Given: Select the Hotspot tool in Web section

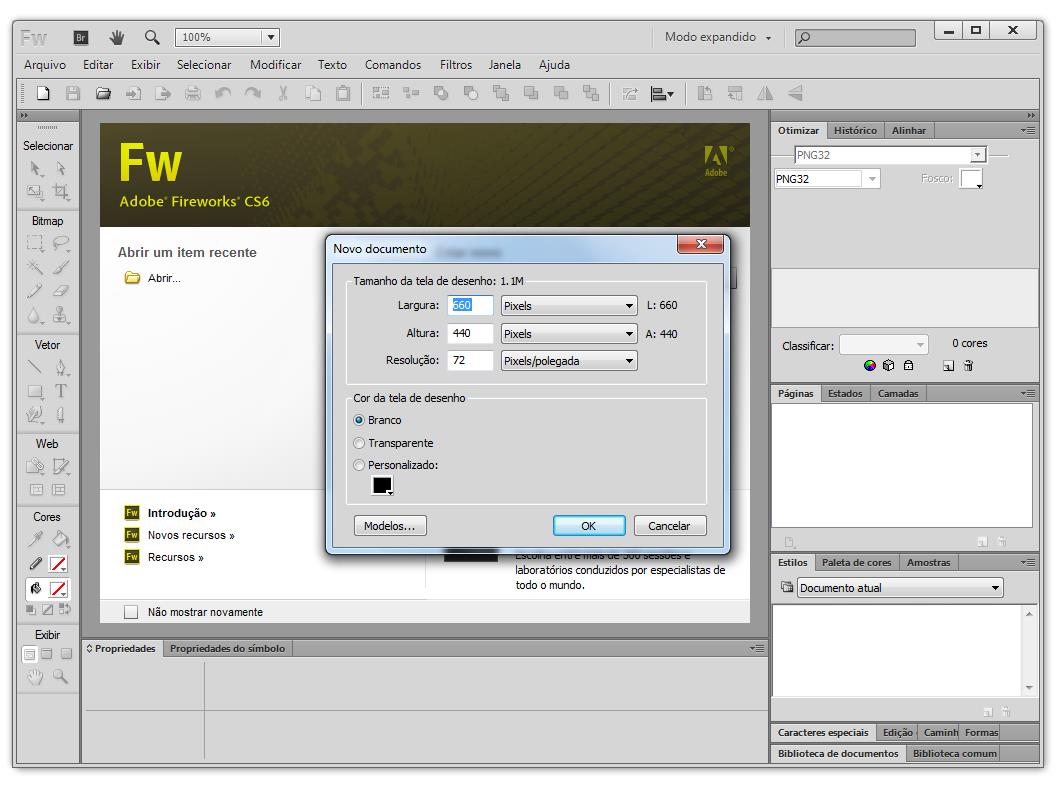Looking at the screenshot, I should click(x=35, y=466).
